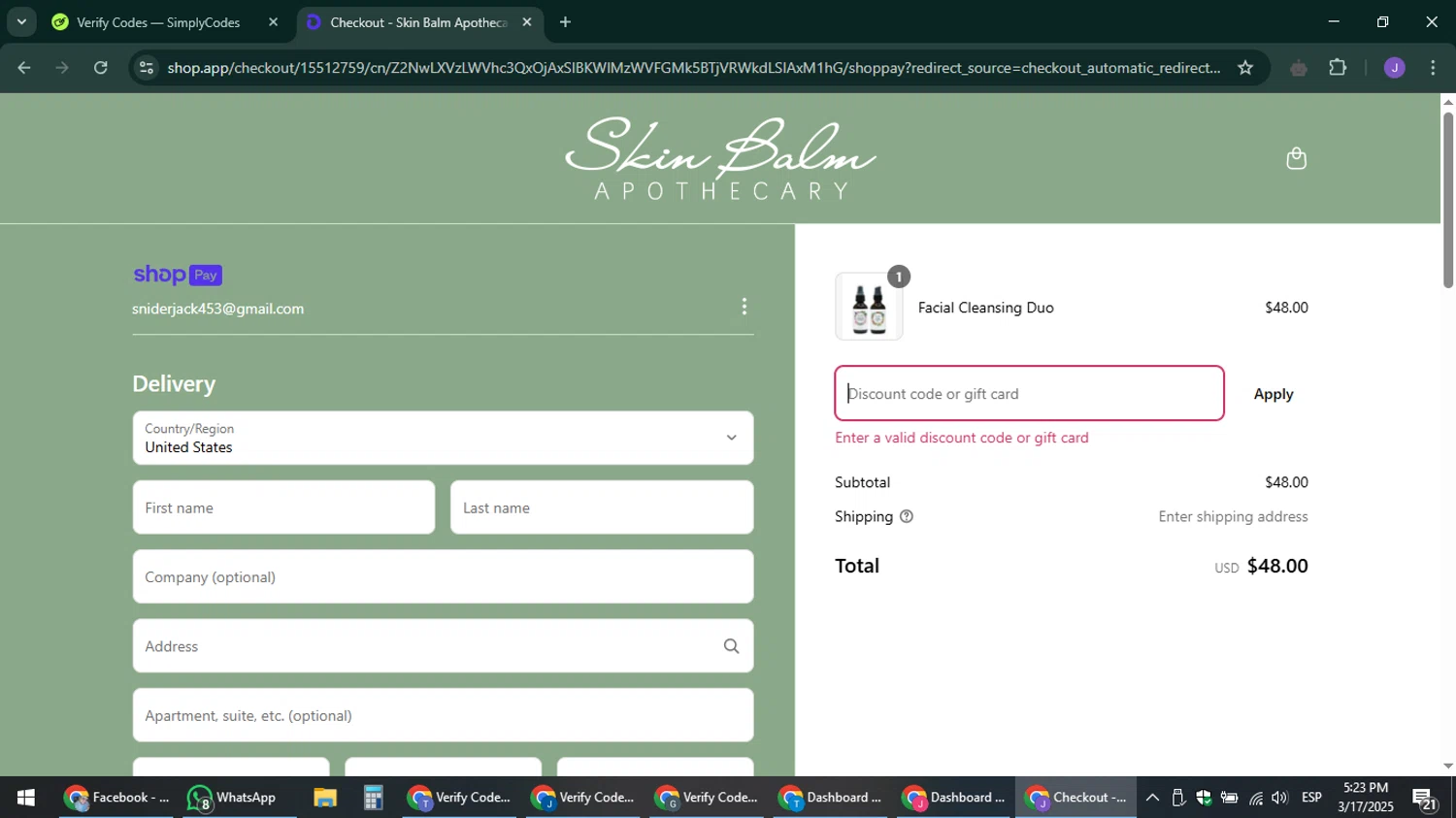Click the Company (optional) field
Viewport: 1456px width, 818px height.
pos(443,576)
